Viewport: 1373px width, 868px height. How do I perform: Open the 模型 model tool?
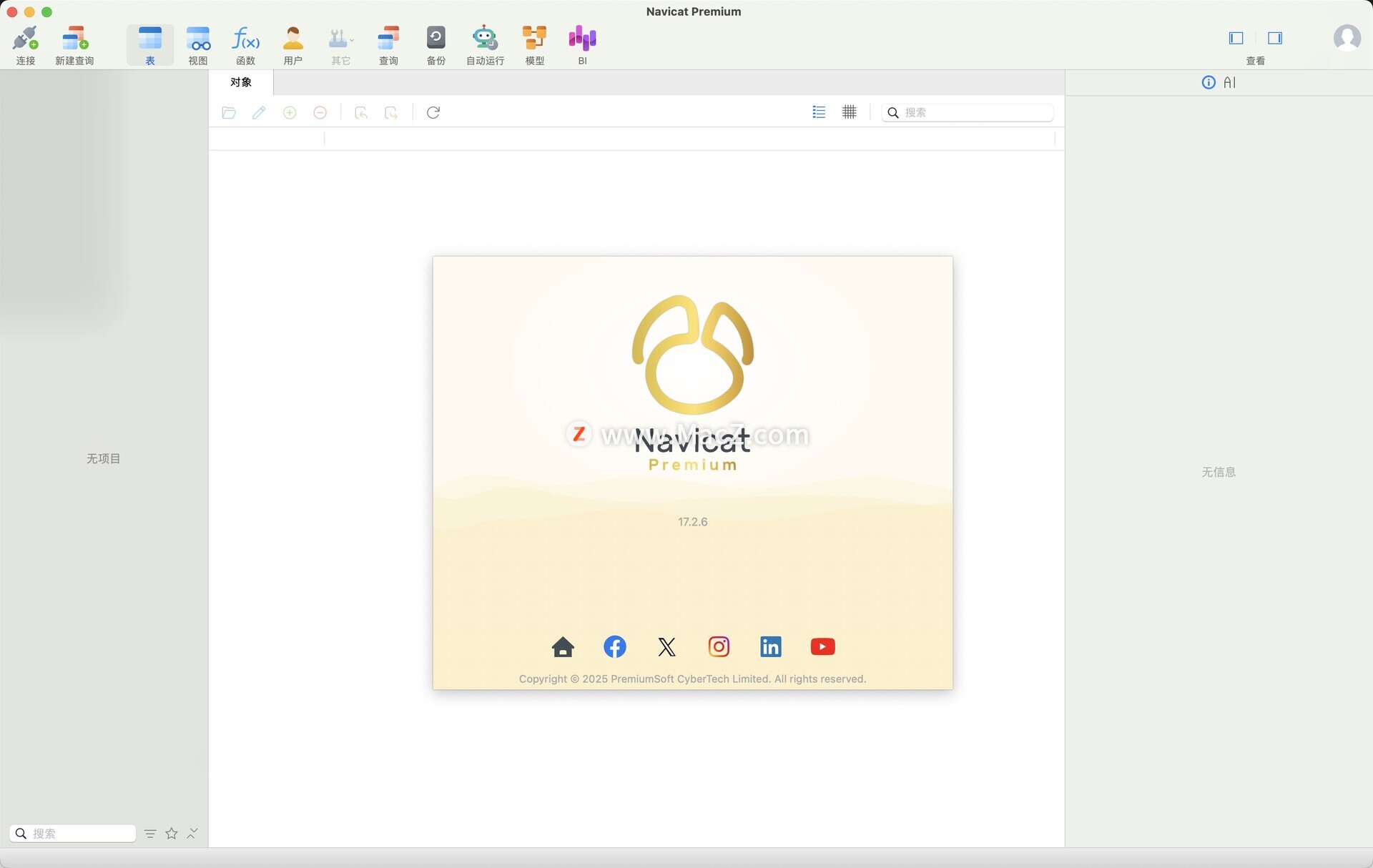click(x=534, y=45)
